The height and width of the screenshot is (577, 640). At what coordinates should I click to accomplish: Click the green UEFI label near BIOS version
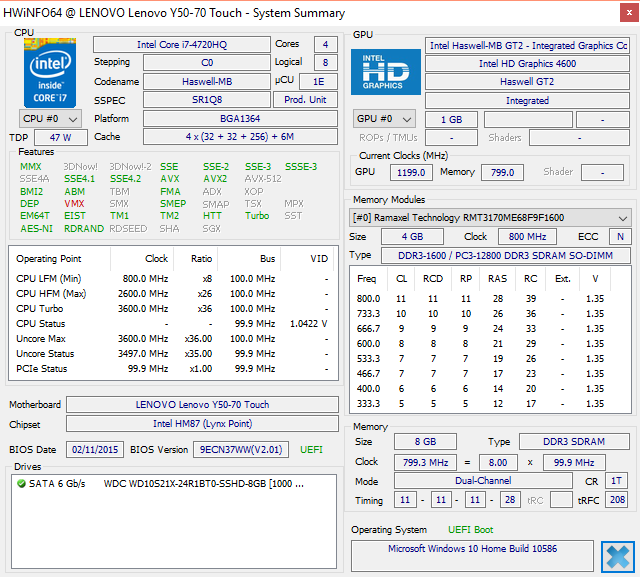tap(311, 450)
